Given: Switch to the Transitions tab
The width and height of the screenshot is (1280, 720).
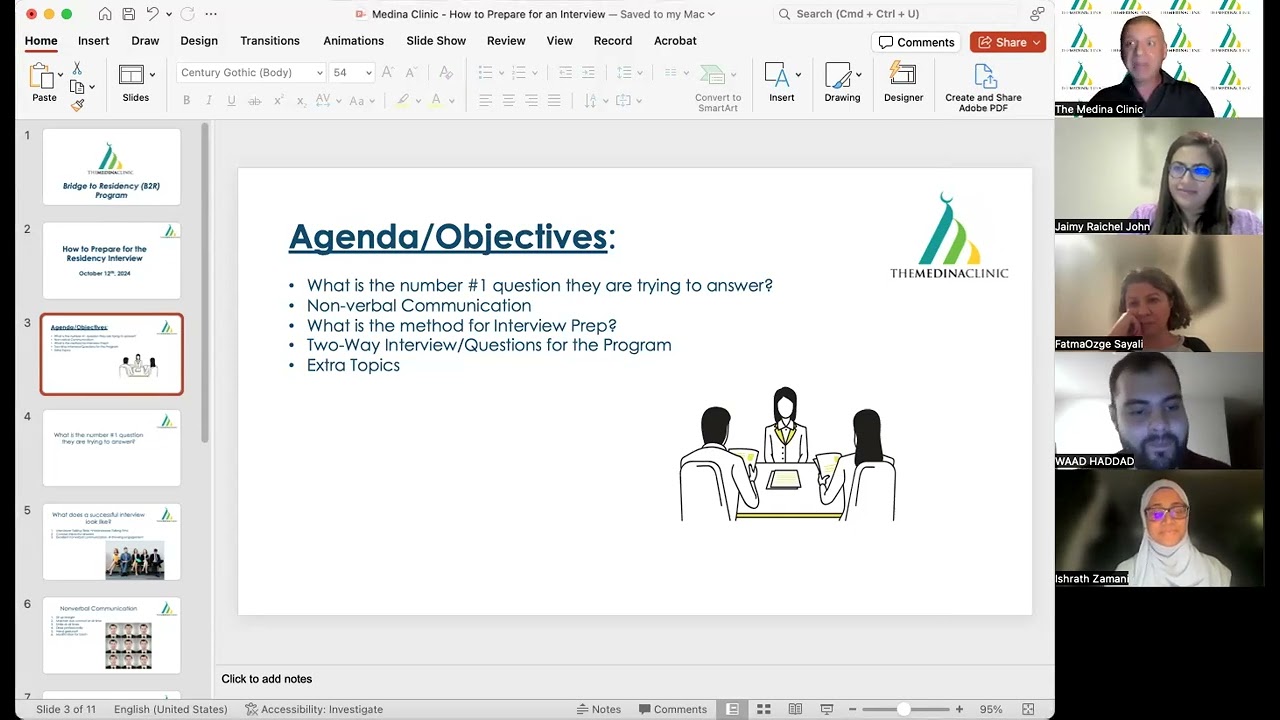Looking at the screenshot, I should pyautogui.click(x=270, y=41).
